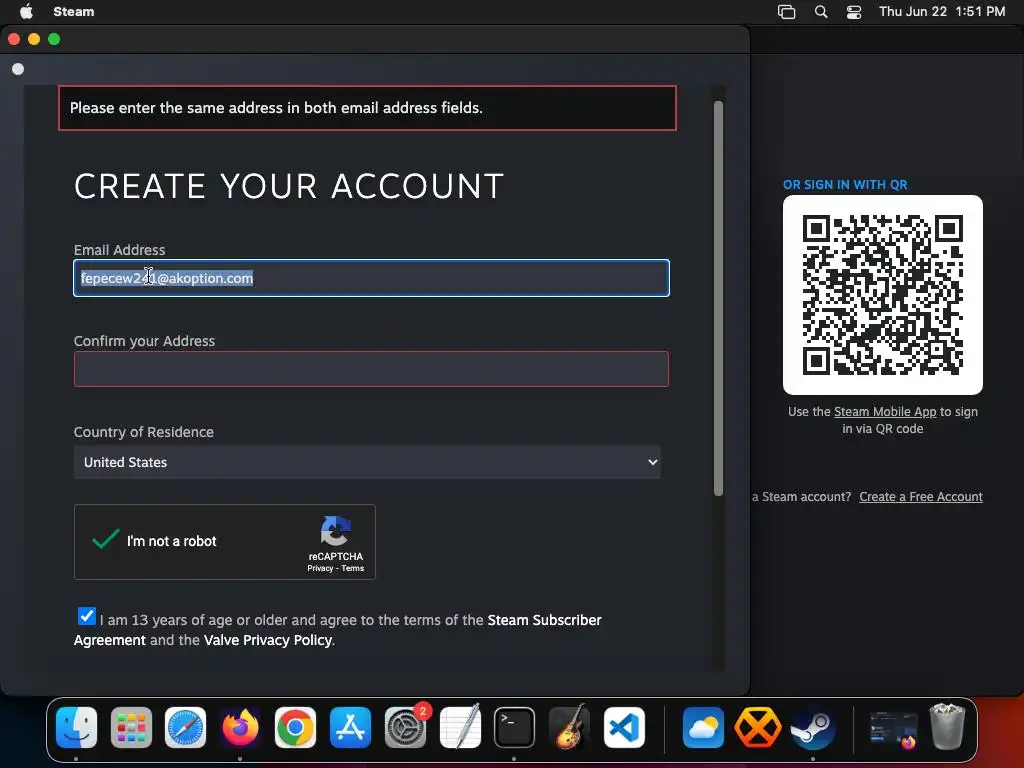Close the account creation window
1024x768 pixels.
tap(14, 39)
